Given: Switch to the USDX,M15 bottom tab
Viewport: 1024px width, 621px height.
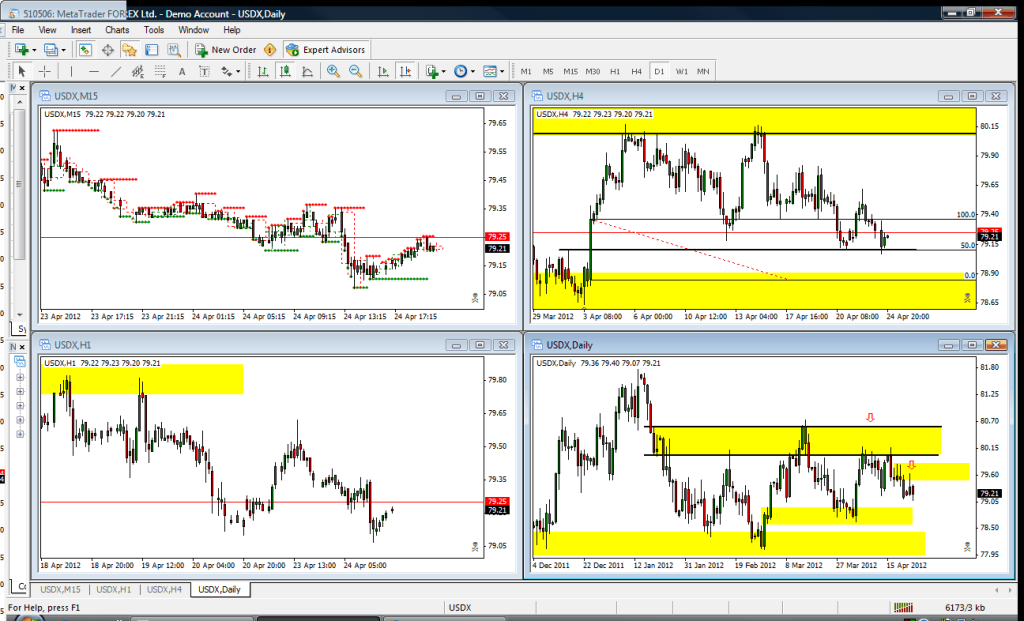Looking at the screenshot, I should click(x=60, y=590).
